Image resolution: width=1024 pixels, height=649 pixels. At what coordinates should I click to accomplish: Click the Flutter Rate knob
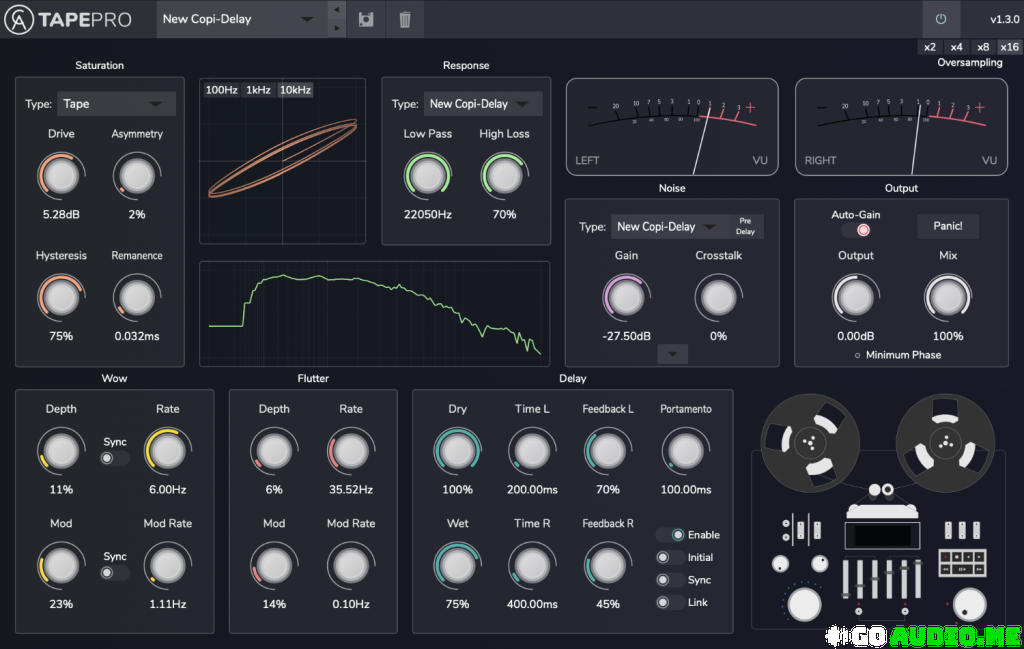[351, 451]
